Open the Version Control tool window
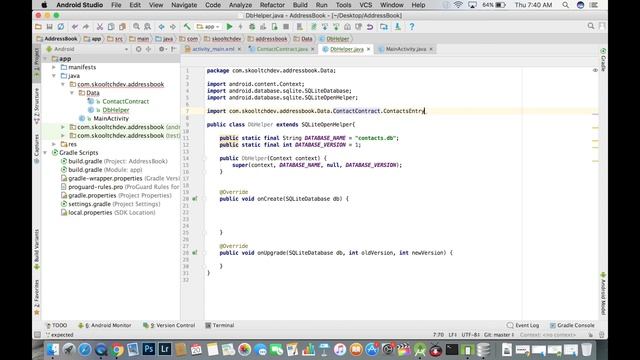The height and width of the screenshot is (360, 640). 169,325
